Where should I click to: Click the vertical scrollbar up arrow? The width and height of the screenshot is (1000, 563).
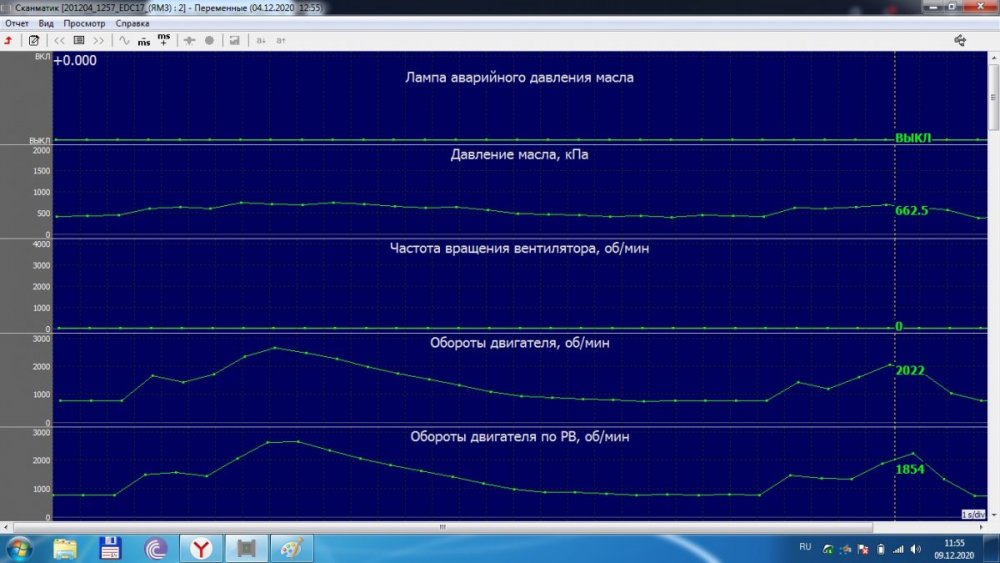(x=994, y=57)
